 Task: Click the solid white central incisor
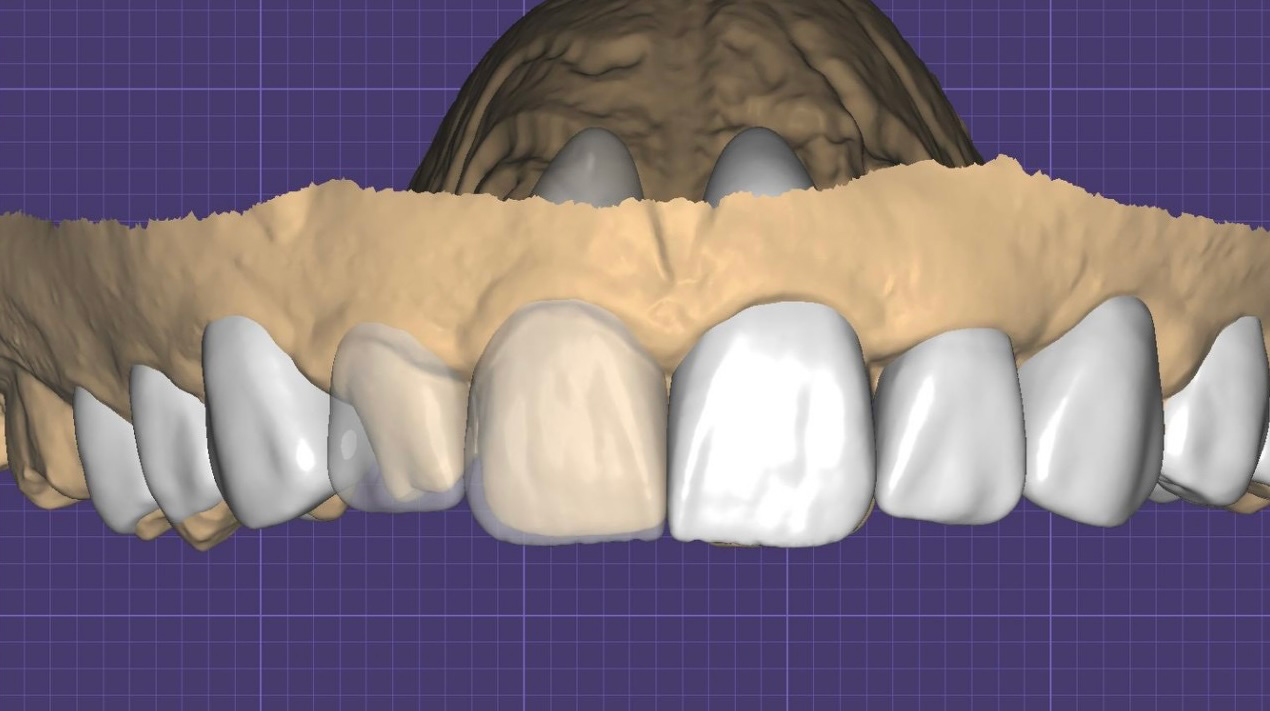(768, 425)
